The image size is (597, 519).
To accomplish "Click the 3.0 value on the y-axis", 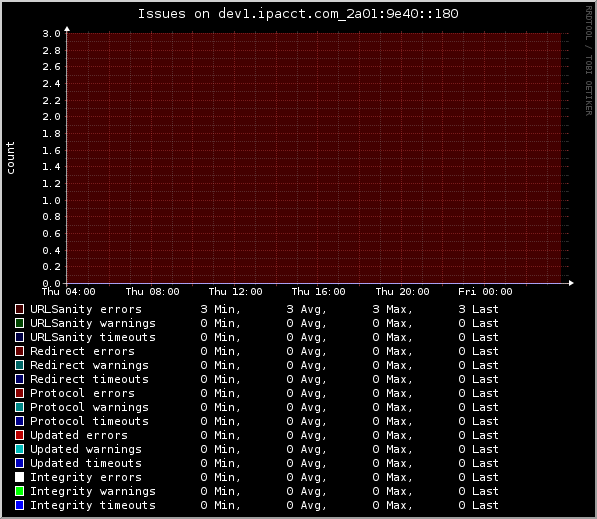I will pyautogui.click(x=51, y=34).
